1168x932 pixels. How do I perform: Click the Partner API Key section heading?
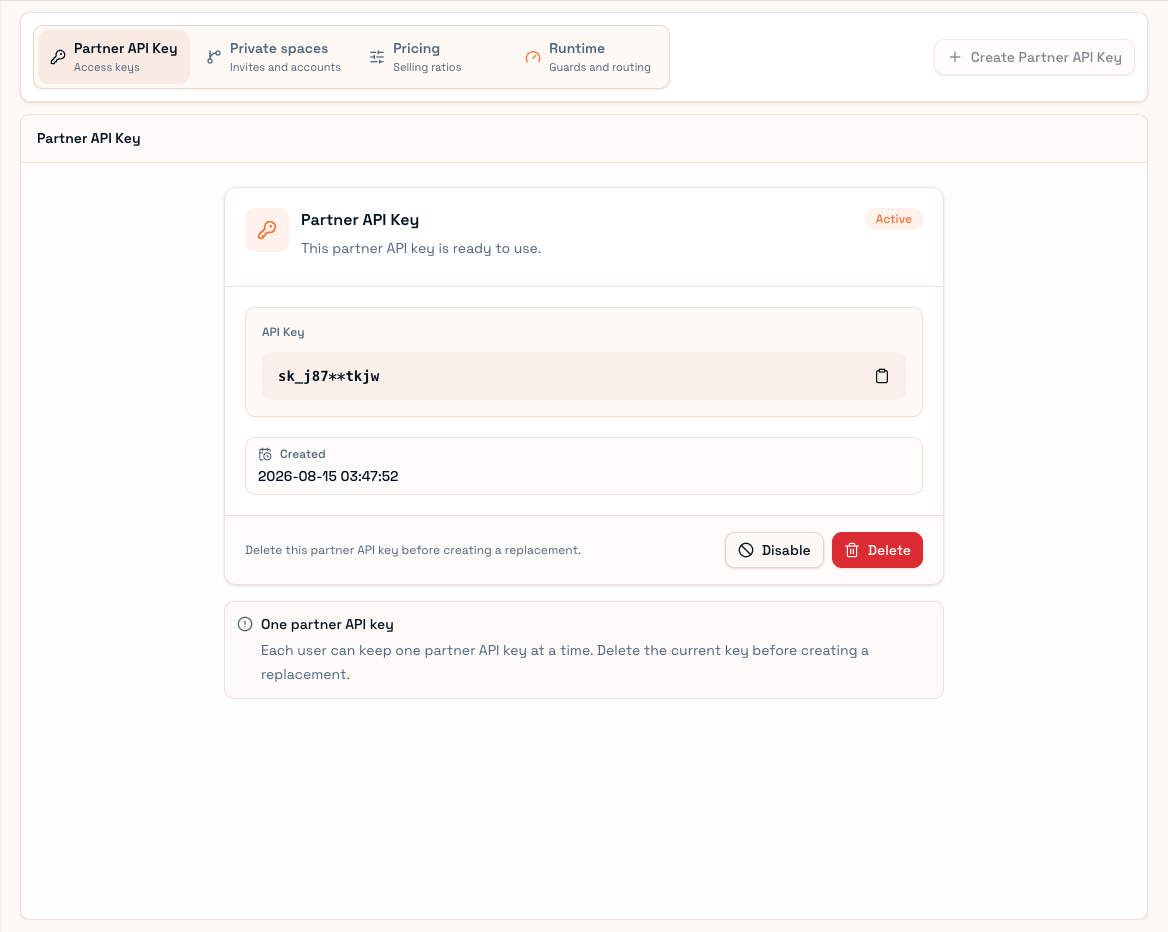click(89, 139)
